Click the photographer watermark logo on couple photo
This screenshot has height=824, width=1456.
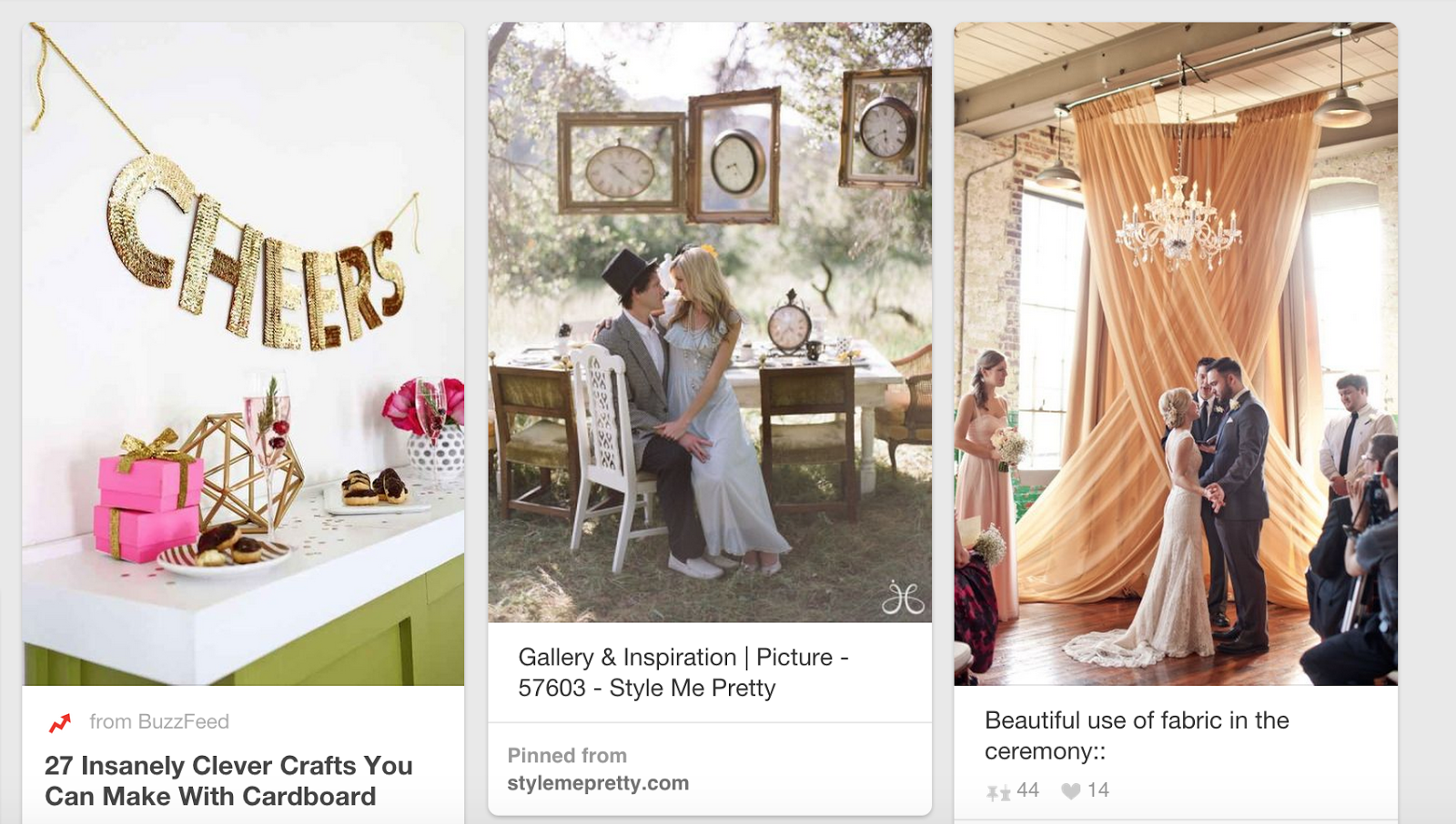point(903,598)
